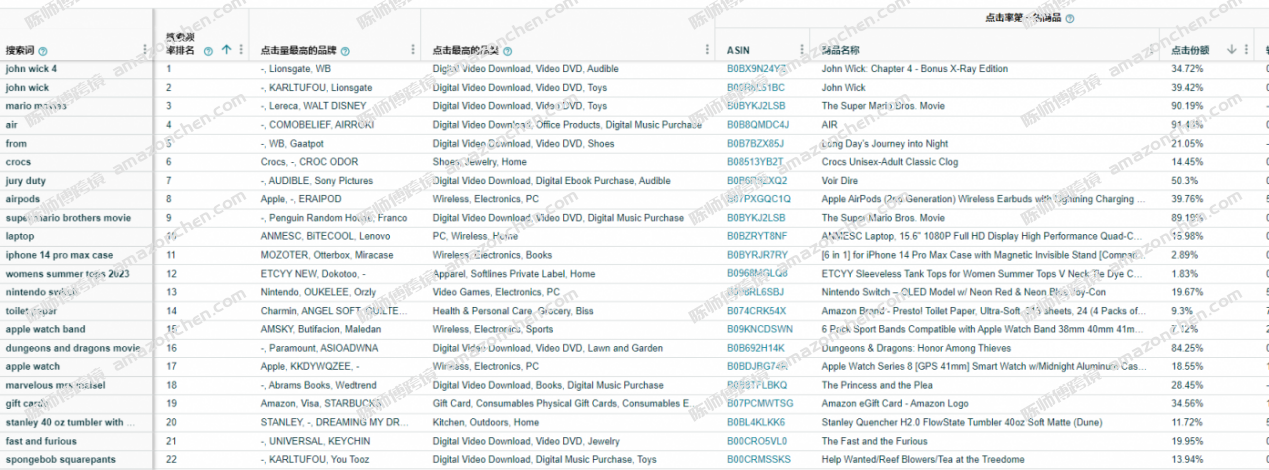Select search term 'crocs'

pos(18,162)
